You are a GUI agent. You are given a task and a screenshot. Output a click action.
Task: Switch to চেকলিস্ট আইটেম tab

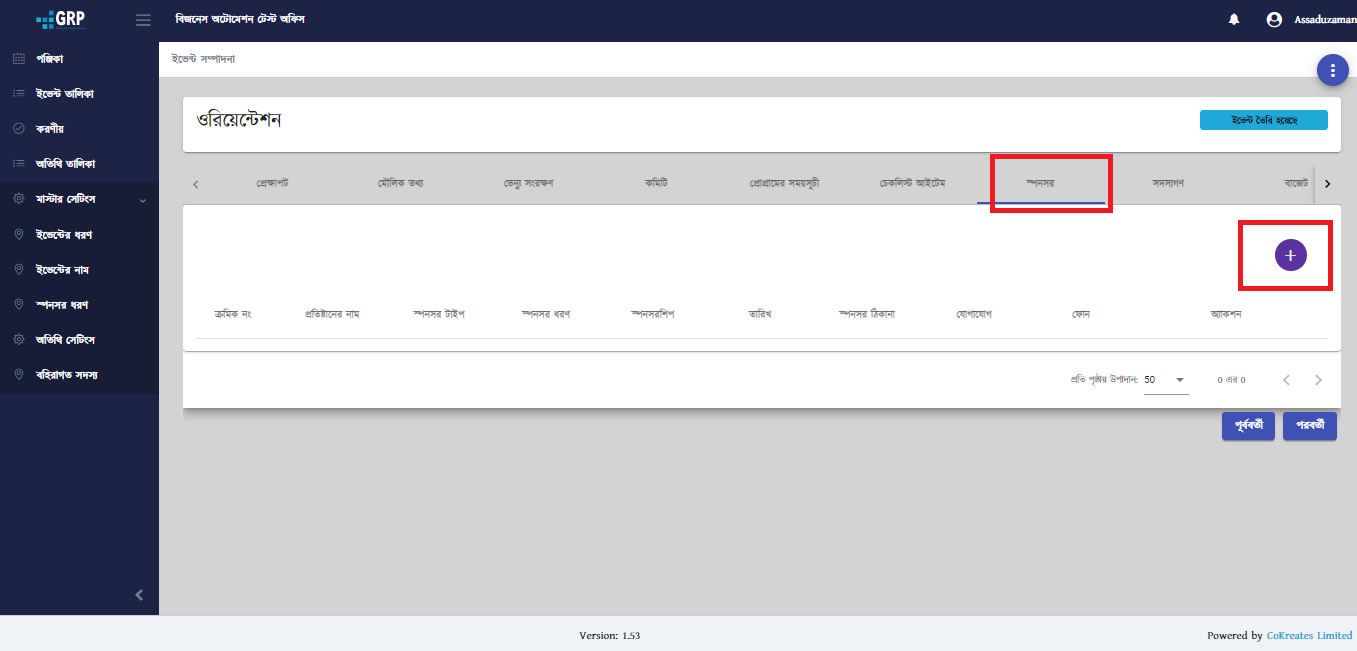pyautogui.click(x=912, y=184)
